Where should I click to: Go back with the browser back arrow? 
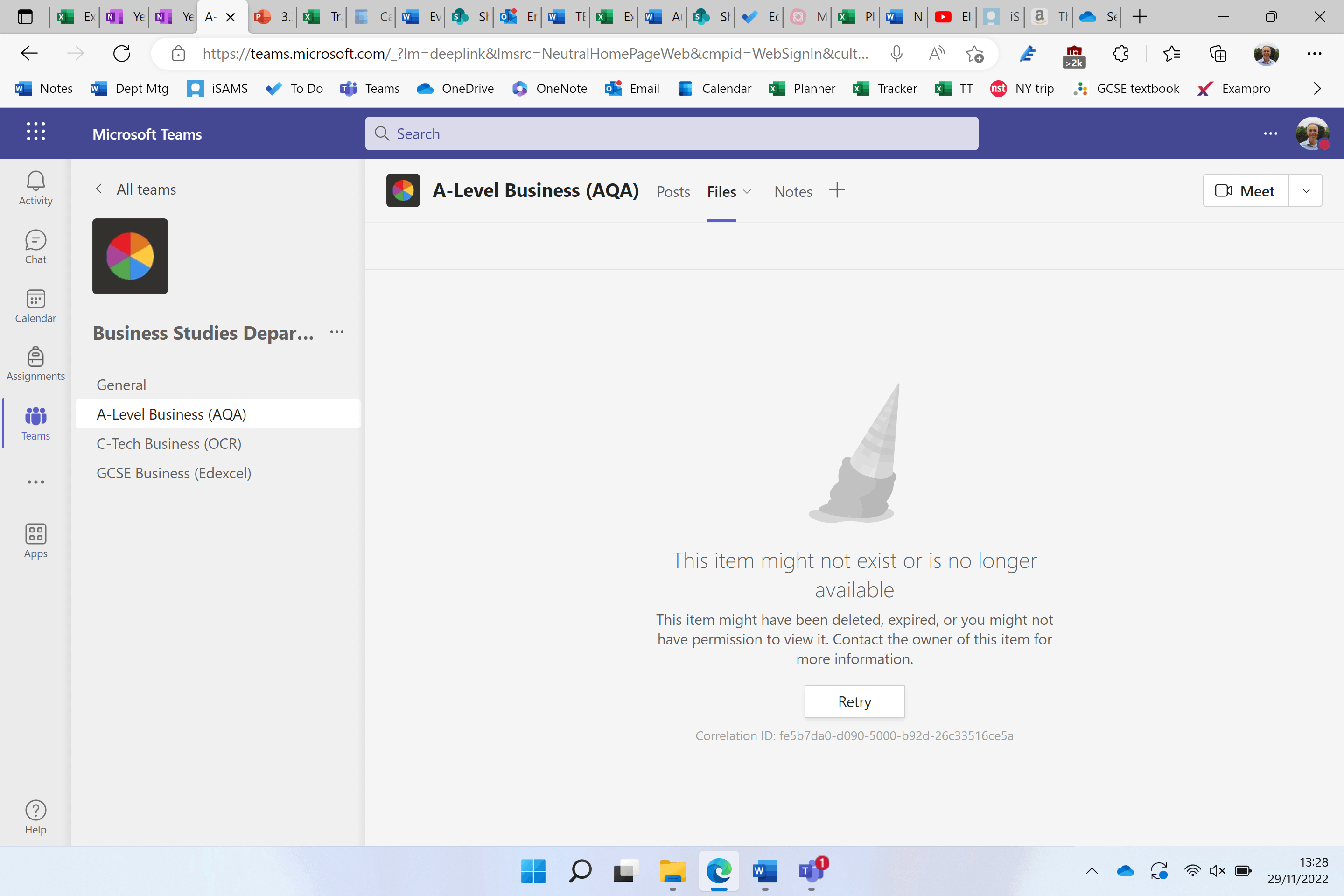click(29, 54)
